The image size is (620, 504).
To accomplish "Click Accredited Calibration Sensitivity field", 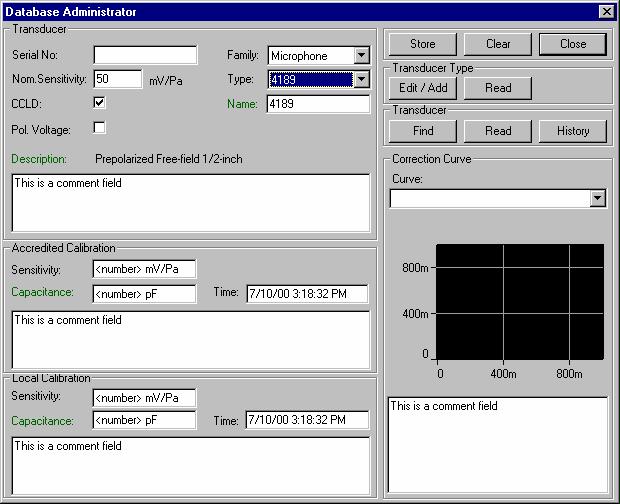I will click(144, 269).
